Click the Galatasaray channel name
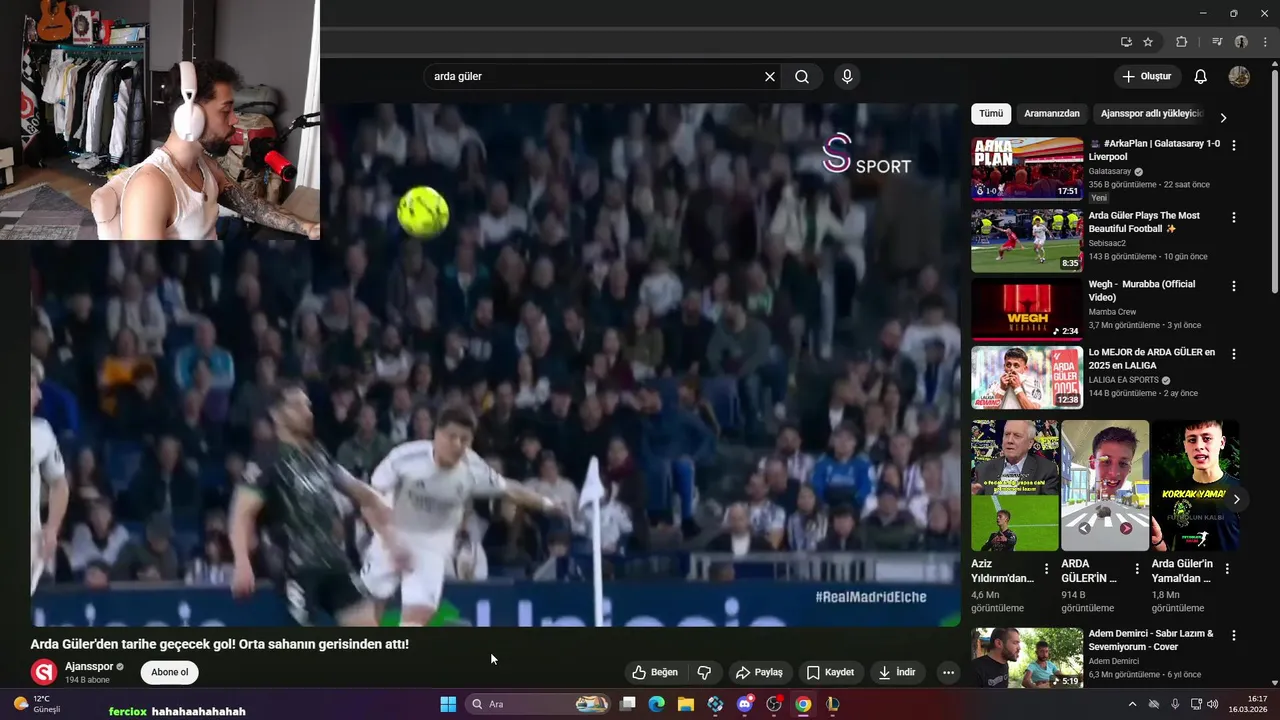 (x=1110, y=172)
